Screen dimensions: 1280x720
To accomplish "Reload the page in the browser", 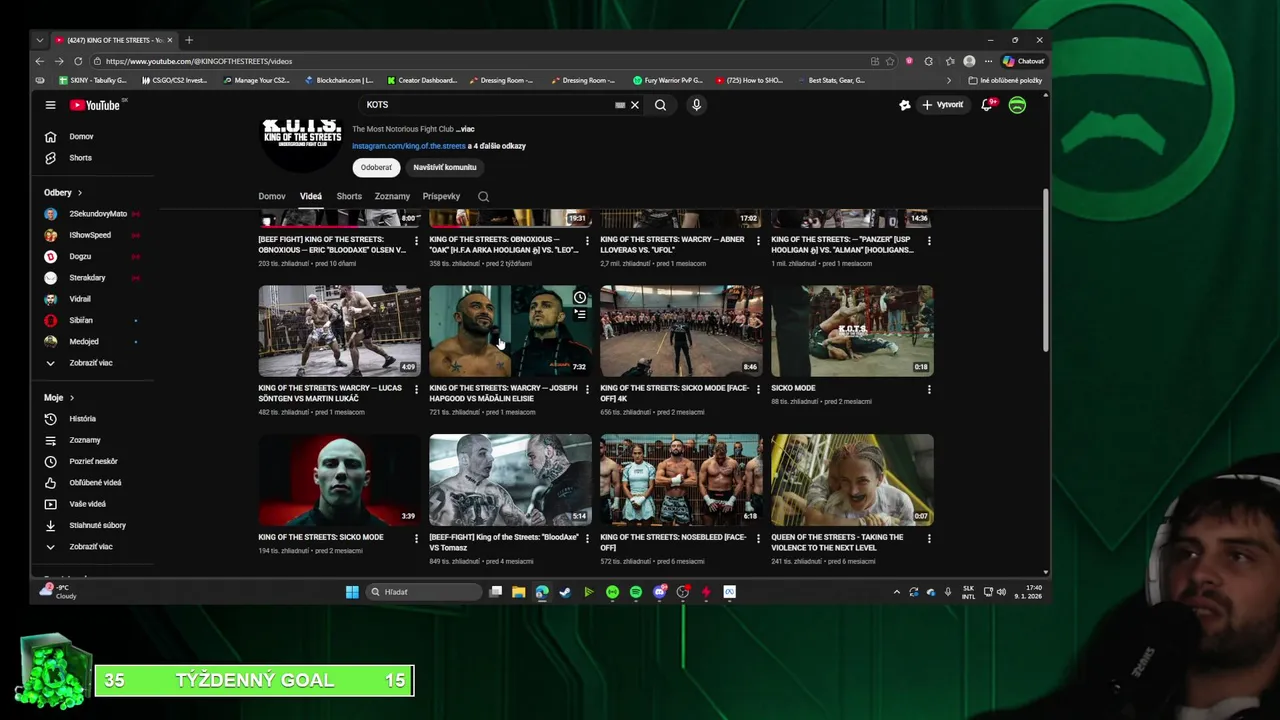I will 79,61.
